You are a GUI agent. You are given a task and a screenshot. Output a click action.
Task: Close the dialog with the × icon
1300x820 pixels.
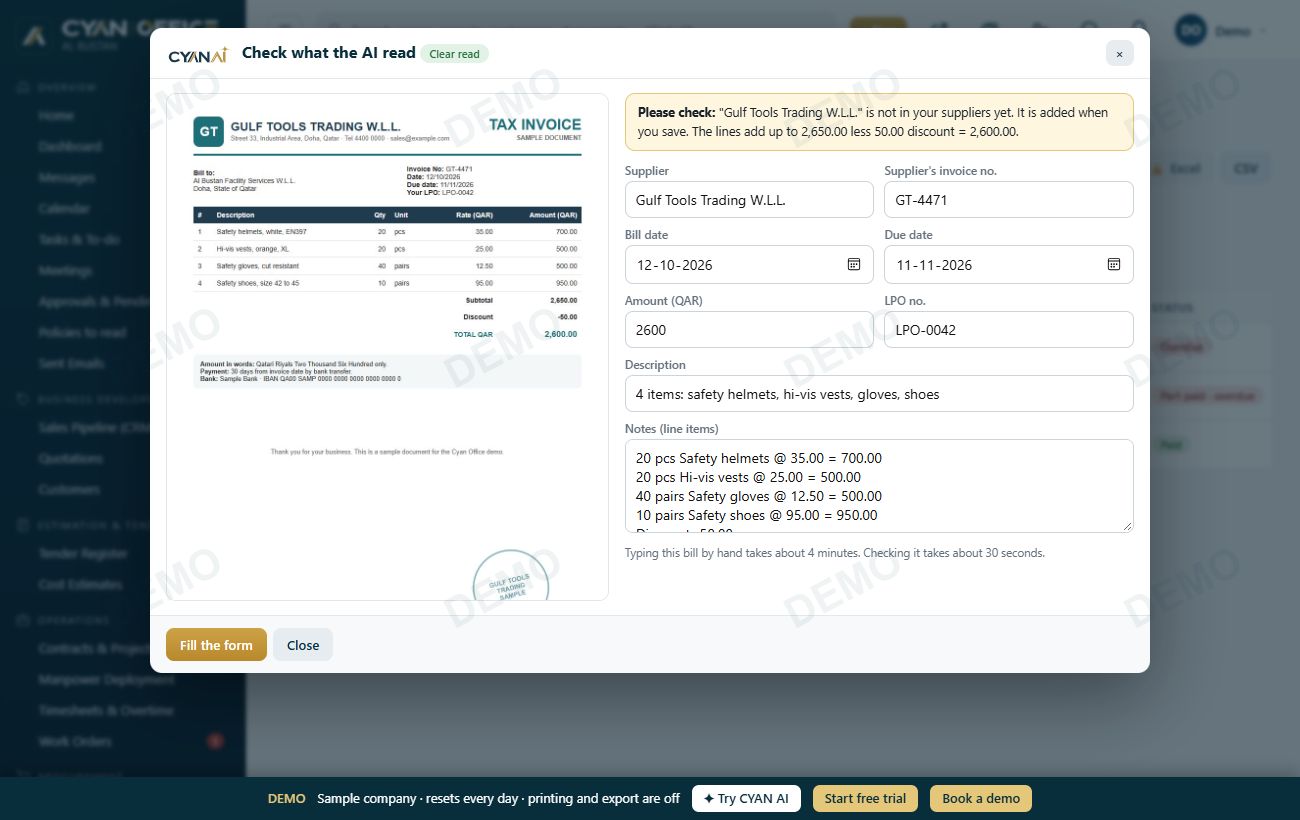[x=1119, y=54]
